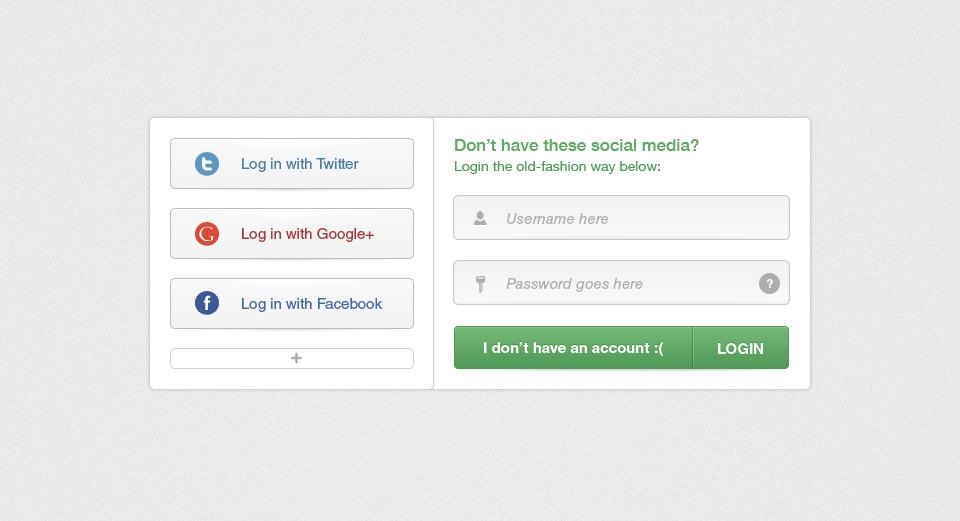Focus the 'Password goes here' input field
This screenshot has width=960, height=521.
[621, 283]
